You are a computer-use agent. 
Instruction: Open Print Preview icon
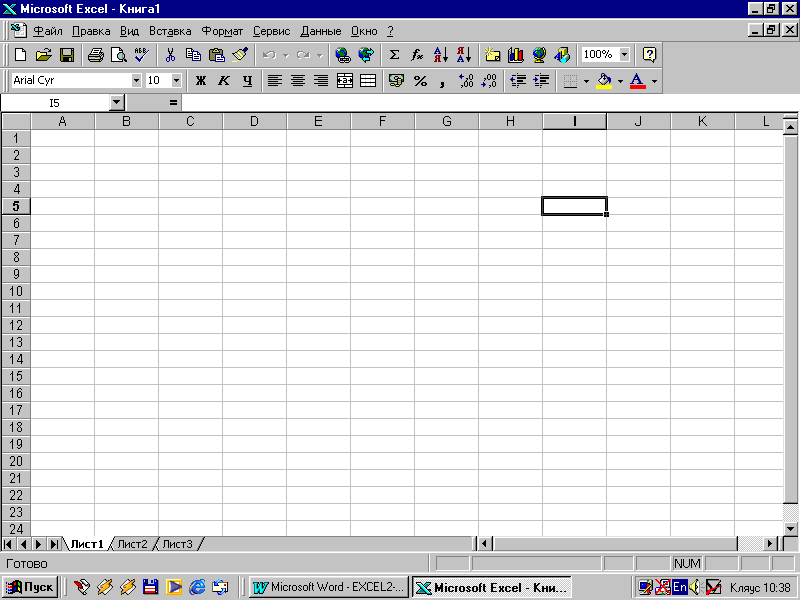click(x=119, y=55)
